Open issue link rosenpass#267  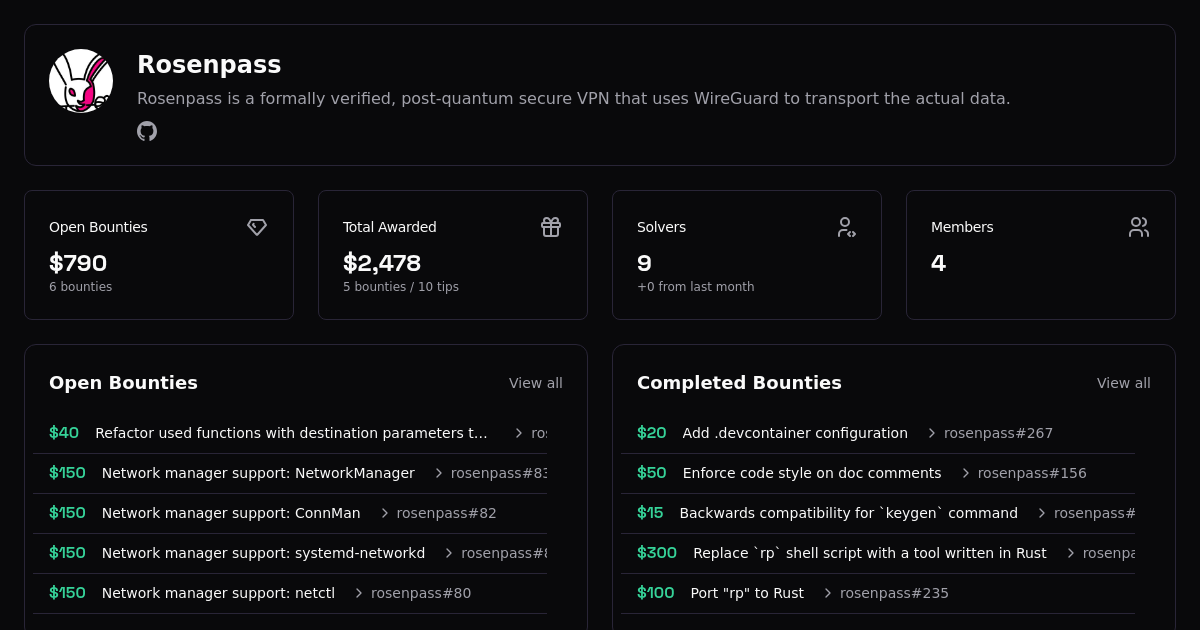[x=998, y=433]
